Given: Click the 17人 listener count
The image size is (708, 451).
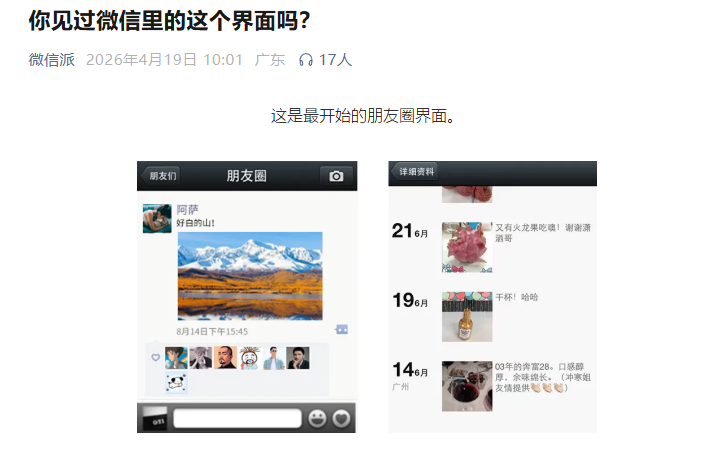Looking at the screenshot, I should [x=335, y=60].
